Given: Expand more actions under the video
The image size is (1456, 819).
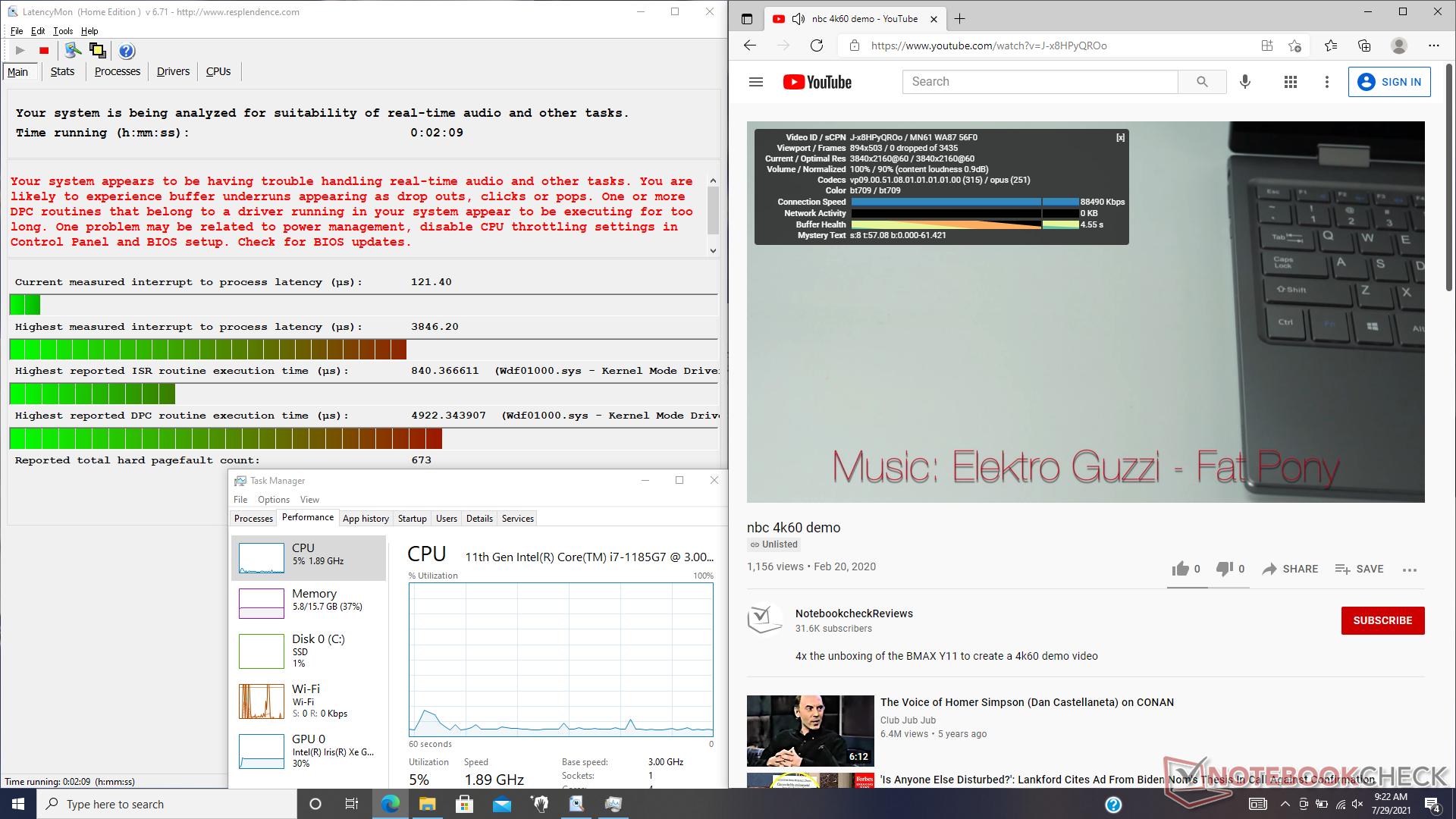Looking at the screenshot, I should click(1410, 570).
